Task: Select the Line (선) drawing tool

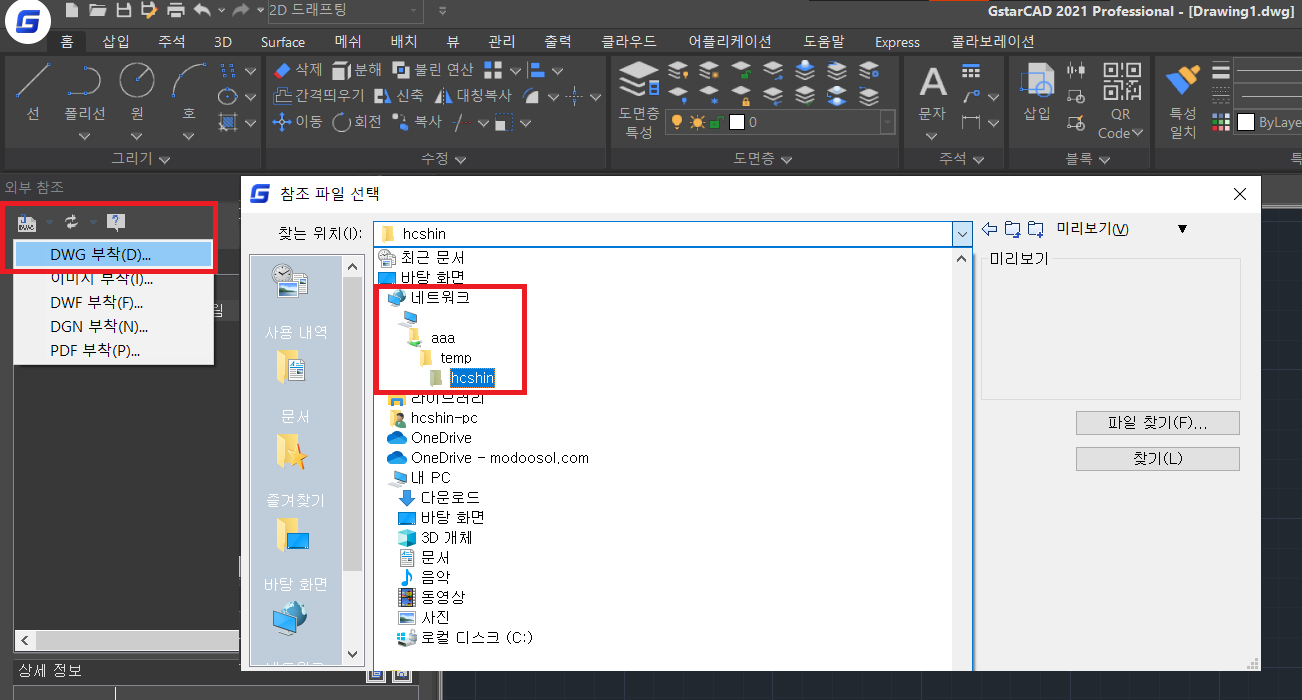Action: tap(33, 93)
